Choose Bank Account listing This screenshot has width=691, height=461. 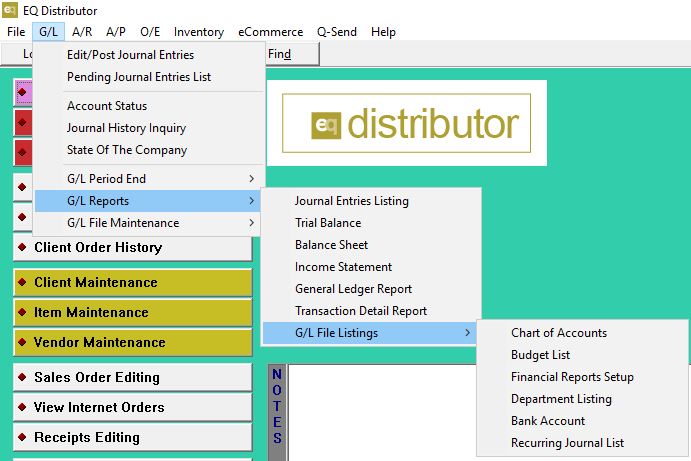coord(582,421)
